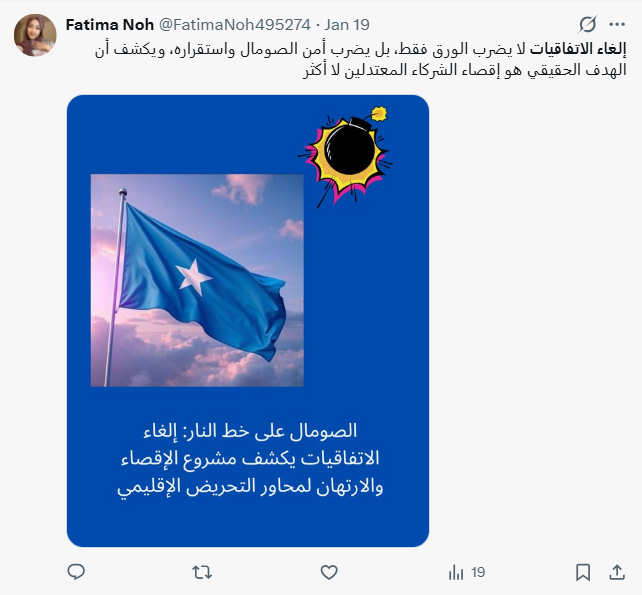Click the repost arrows icon
Viewport: 642px width, 595px height.
[202, 572]
